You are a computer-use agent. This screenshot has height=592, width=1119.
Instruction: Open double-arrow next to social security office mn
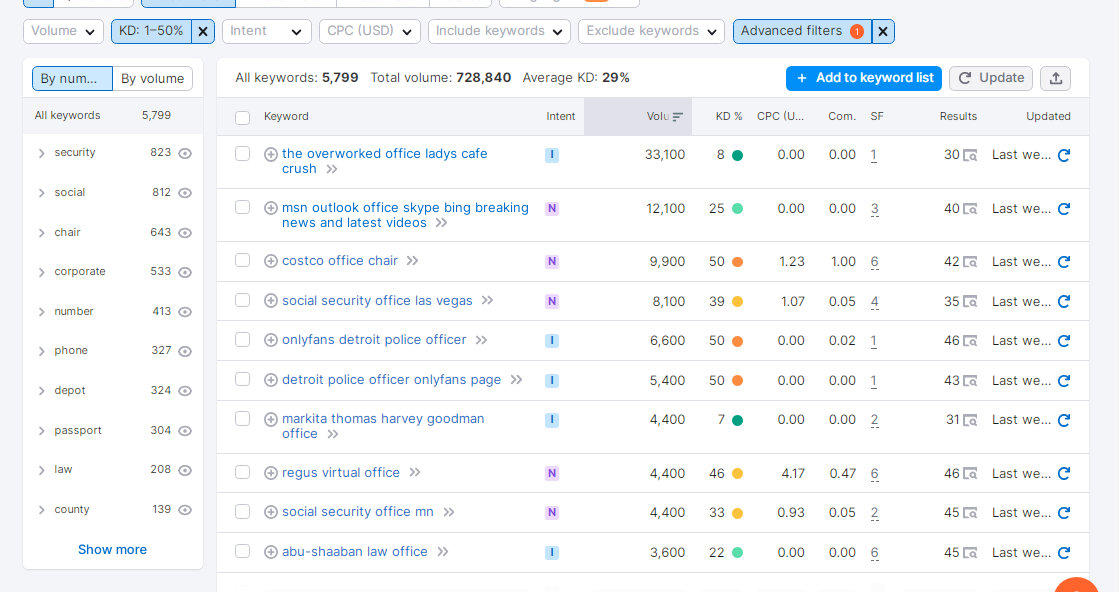448,512
